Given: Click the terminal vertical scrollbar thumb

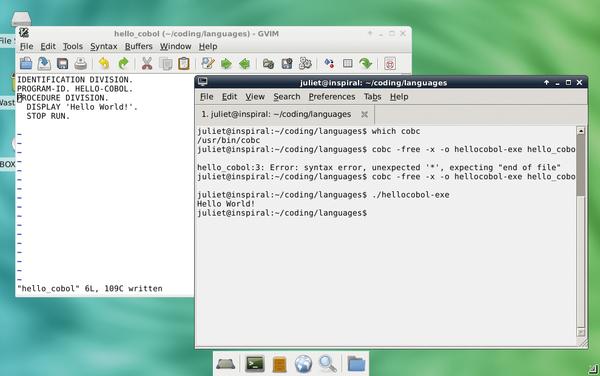Looking at the screenshot, I should 580,165.
